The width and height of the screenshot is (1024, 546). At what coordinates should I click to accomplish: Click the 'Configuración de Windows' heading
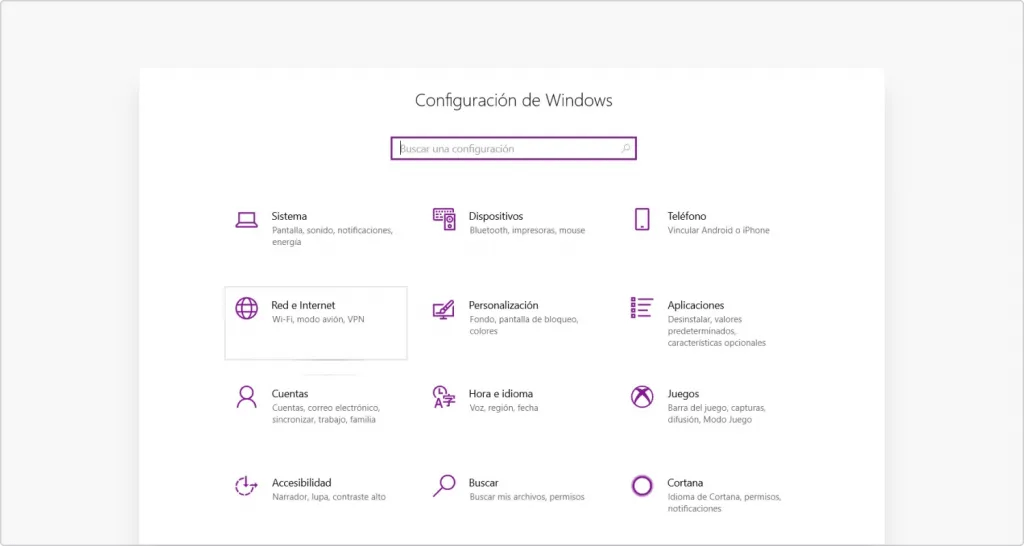point(514,101)
